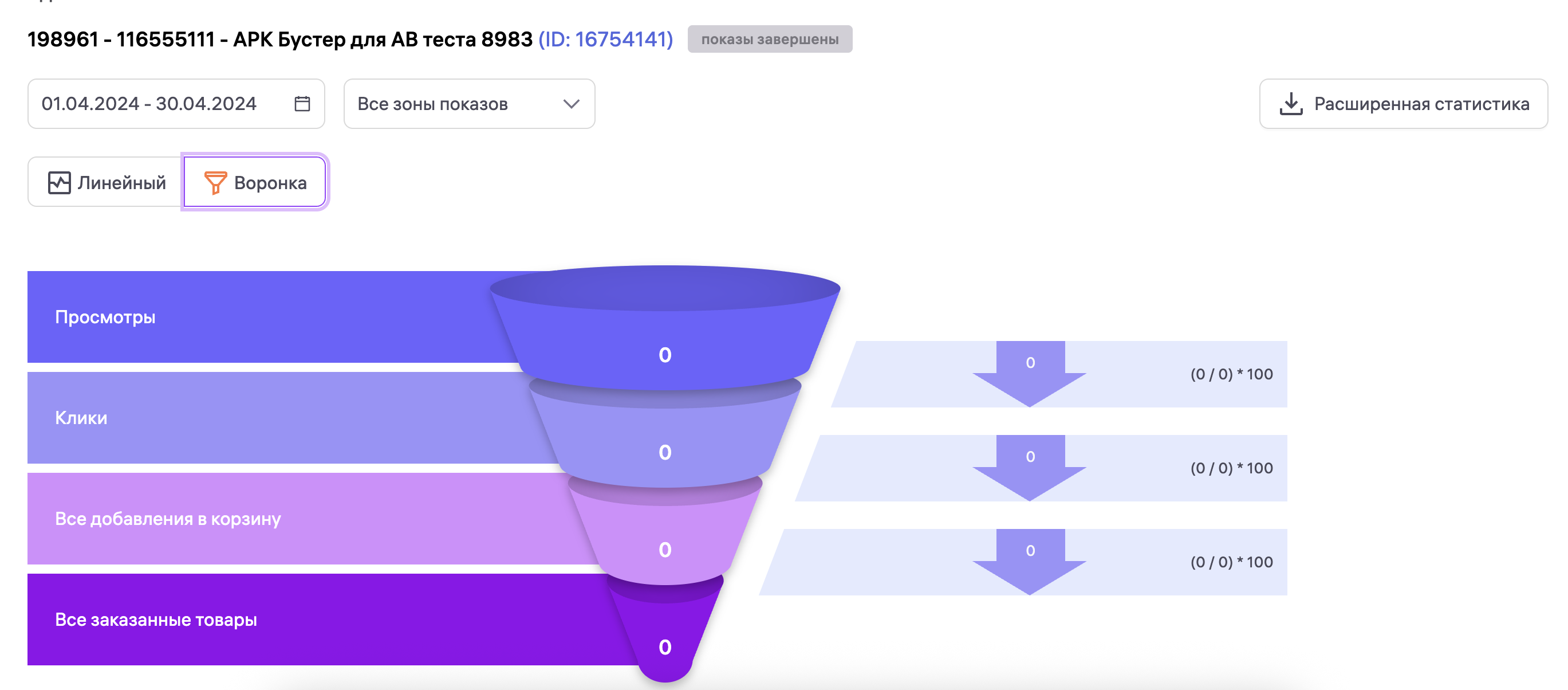Click the download icon for extended statistics

coord(1290,104)
